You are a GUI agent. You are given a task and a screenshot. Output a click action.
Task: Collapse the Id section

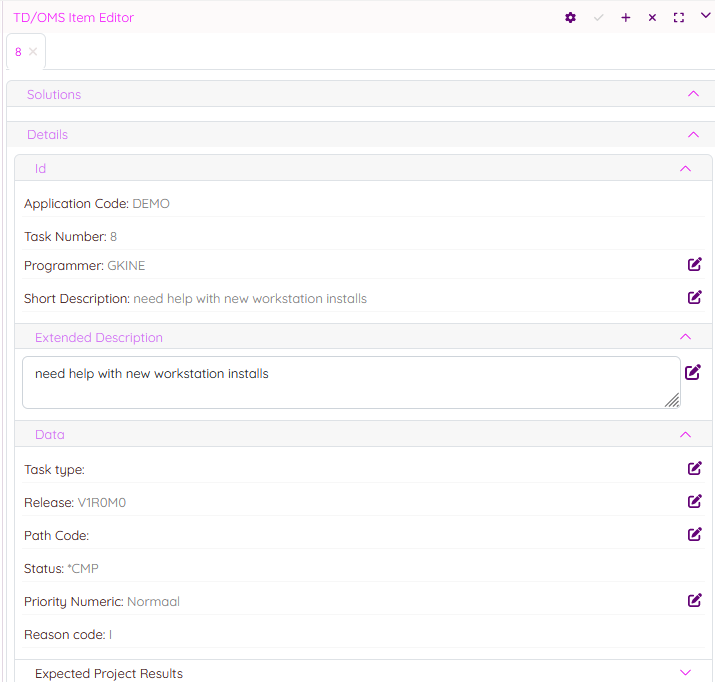coord(685,169)
